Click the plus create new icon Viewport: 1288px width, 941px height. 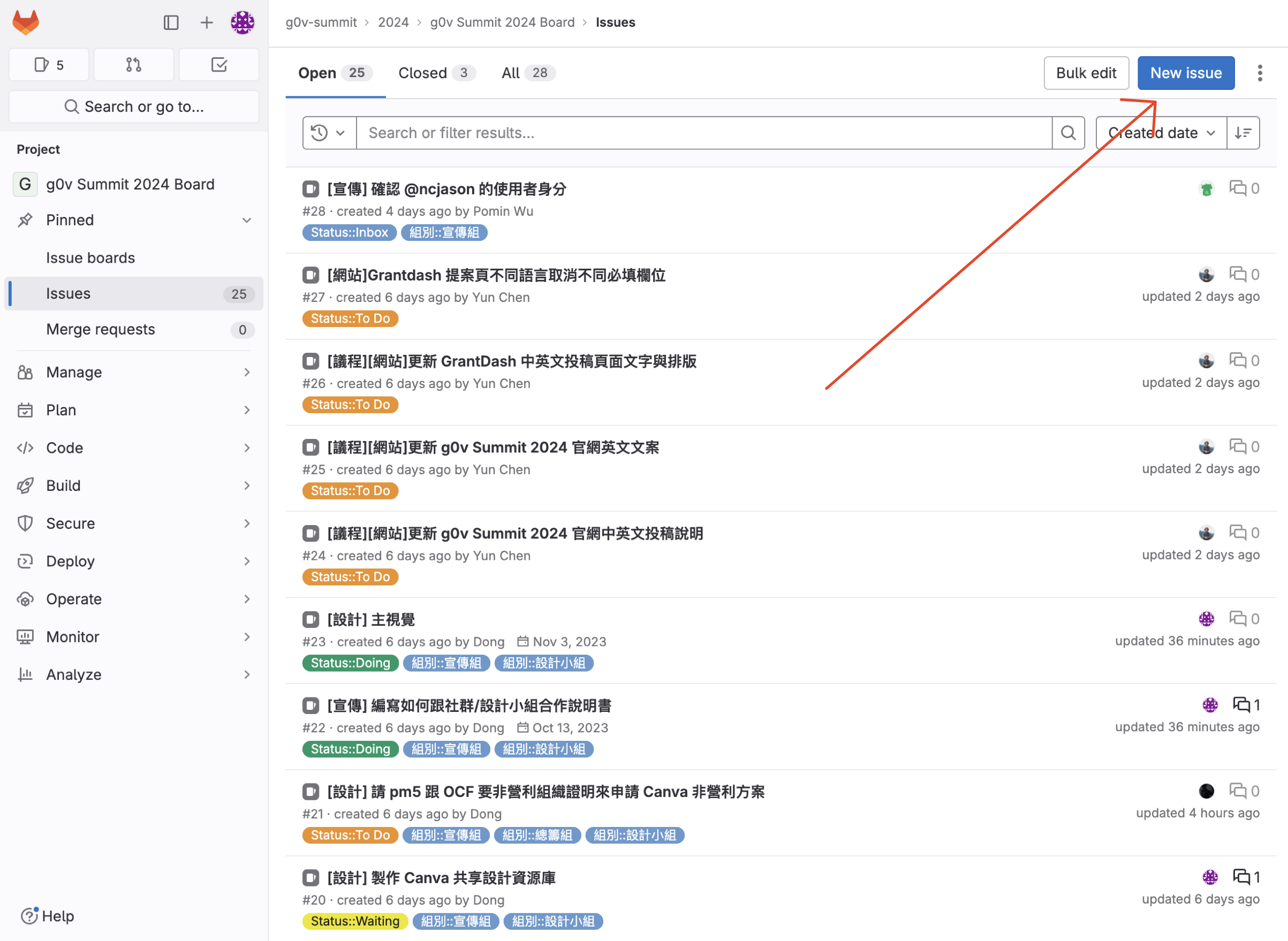[206, 22]
